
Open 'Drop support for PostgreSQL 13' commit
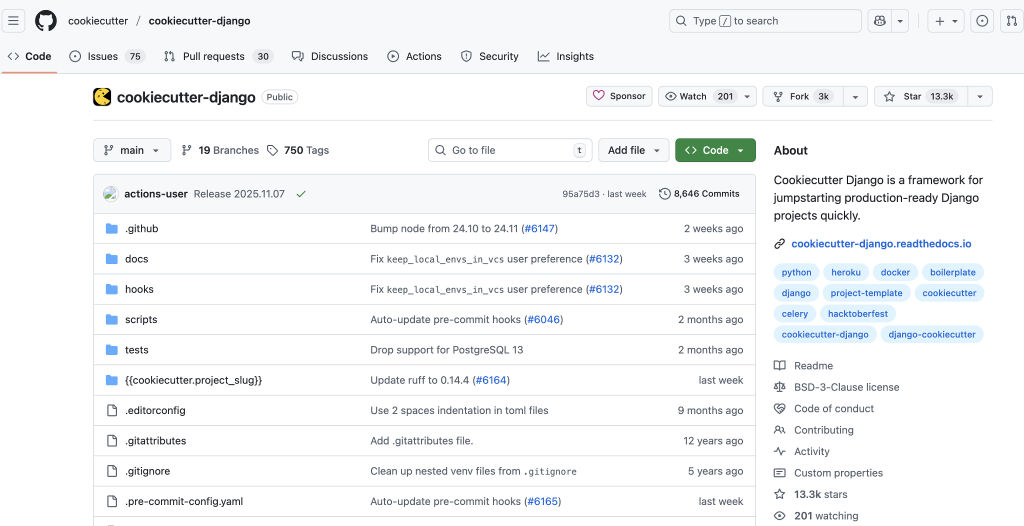click(447, 350)
